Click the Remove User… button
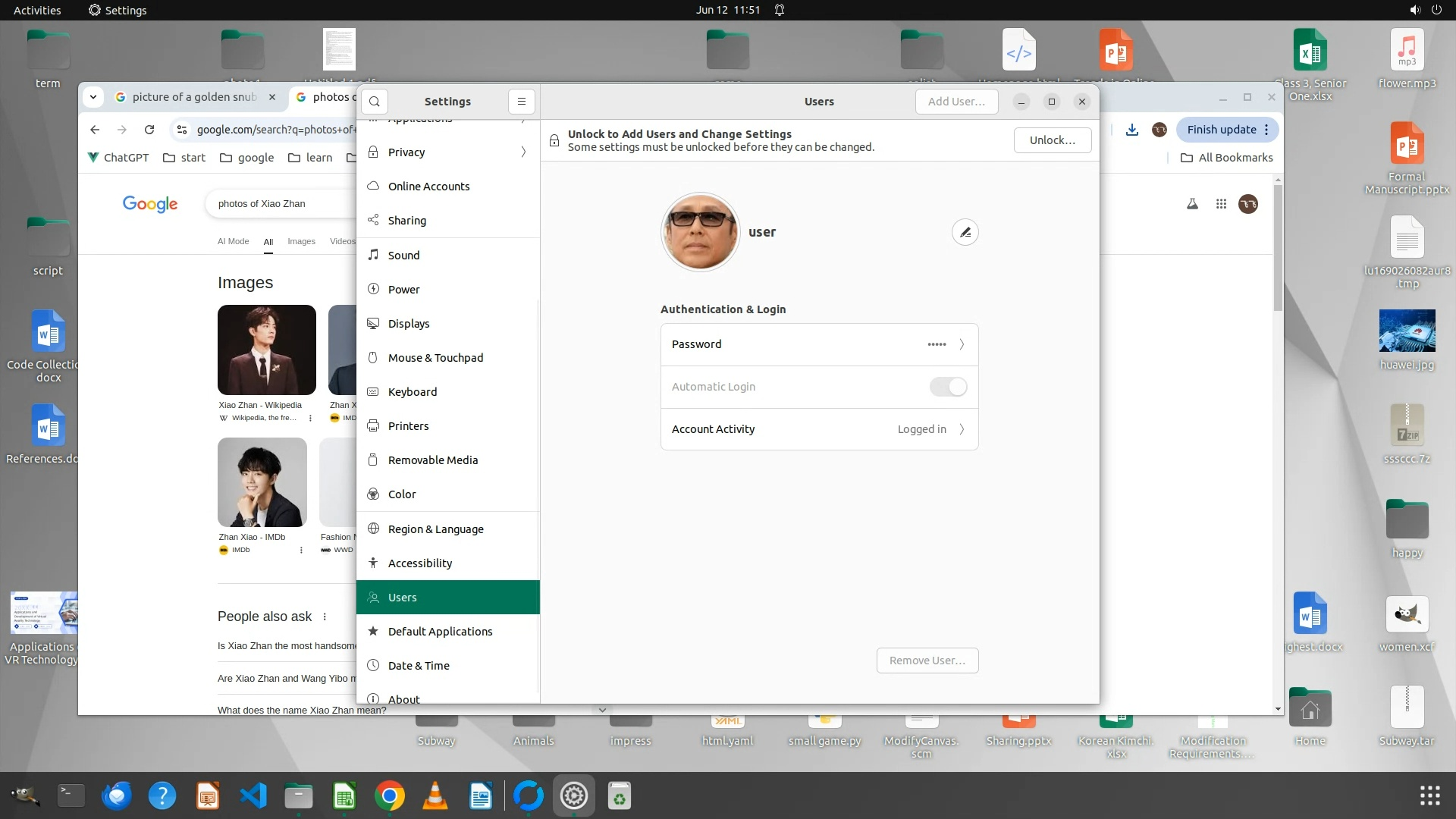The image size is (1456, 819). pos(927,661)
